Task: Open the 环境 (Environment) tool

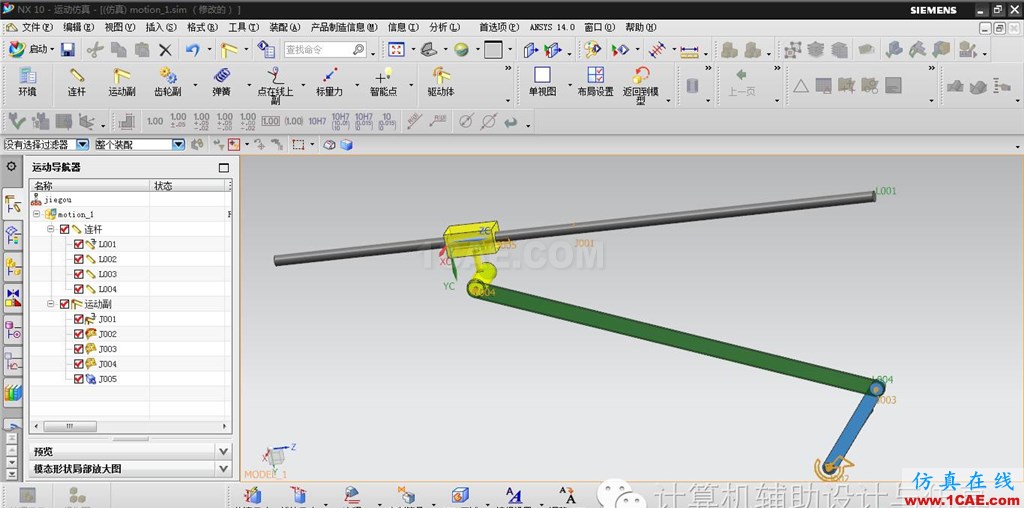Action: coord(27,82)
